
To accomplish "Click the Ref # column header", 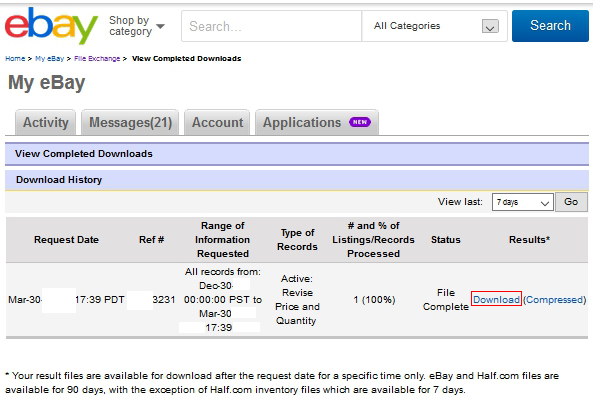I will (151, 240).
